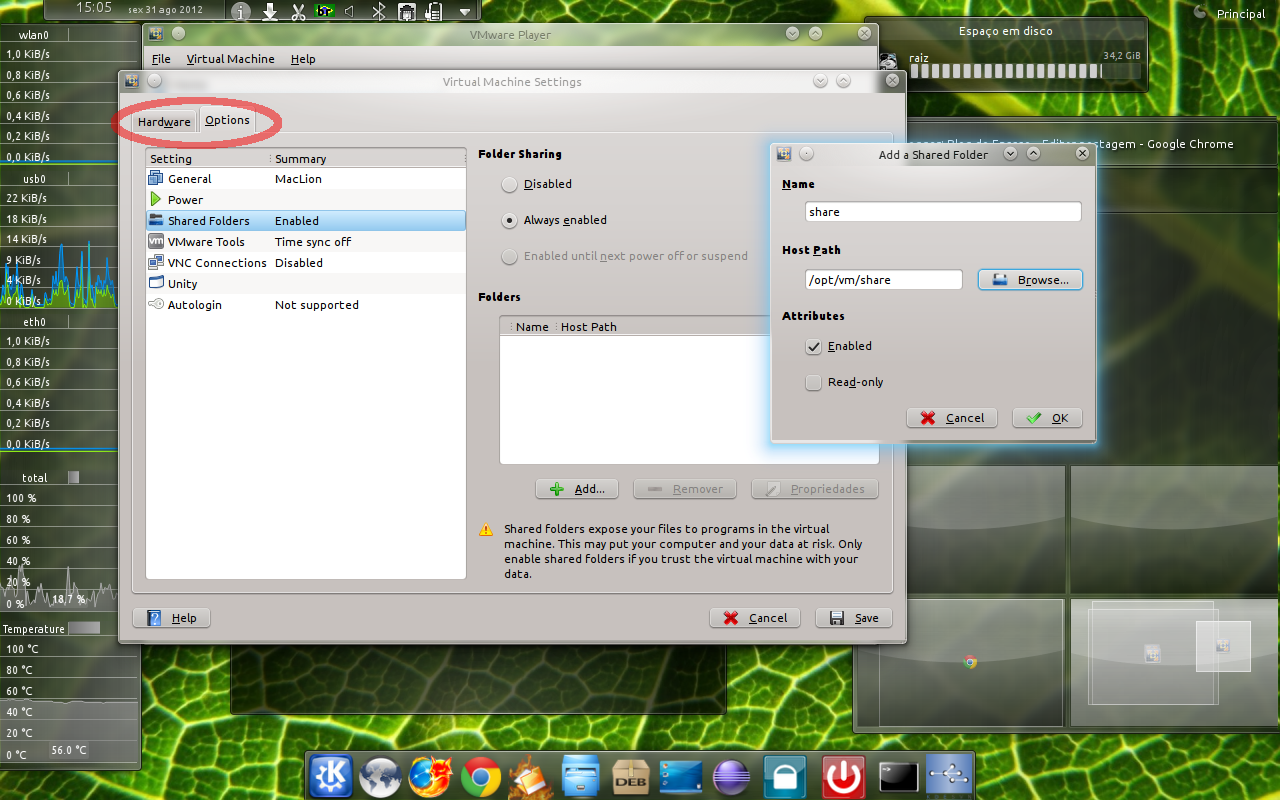This screenshot has width=1280, height=800.
Task: Select the Autologin setting row
Action: pos(306,305)
